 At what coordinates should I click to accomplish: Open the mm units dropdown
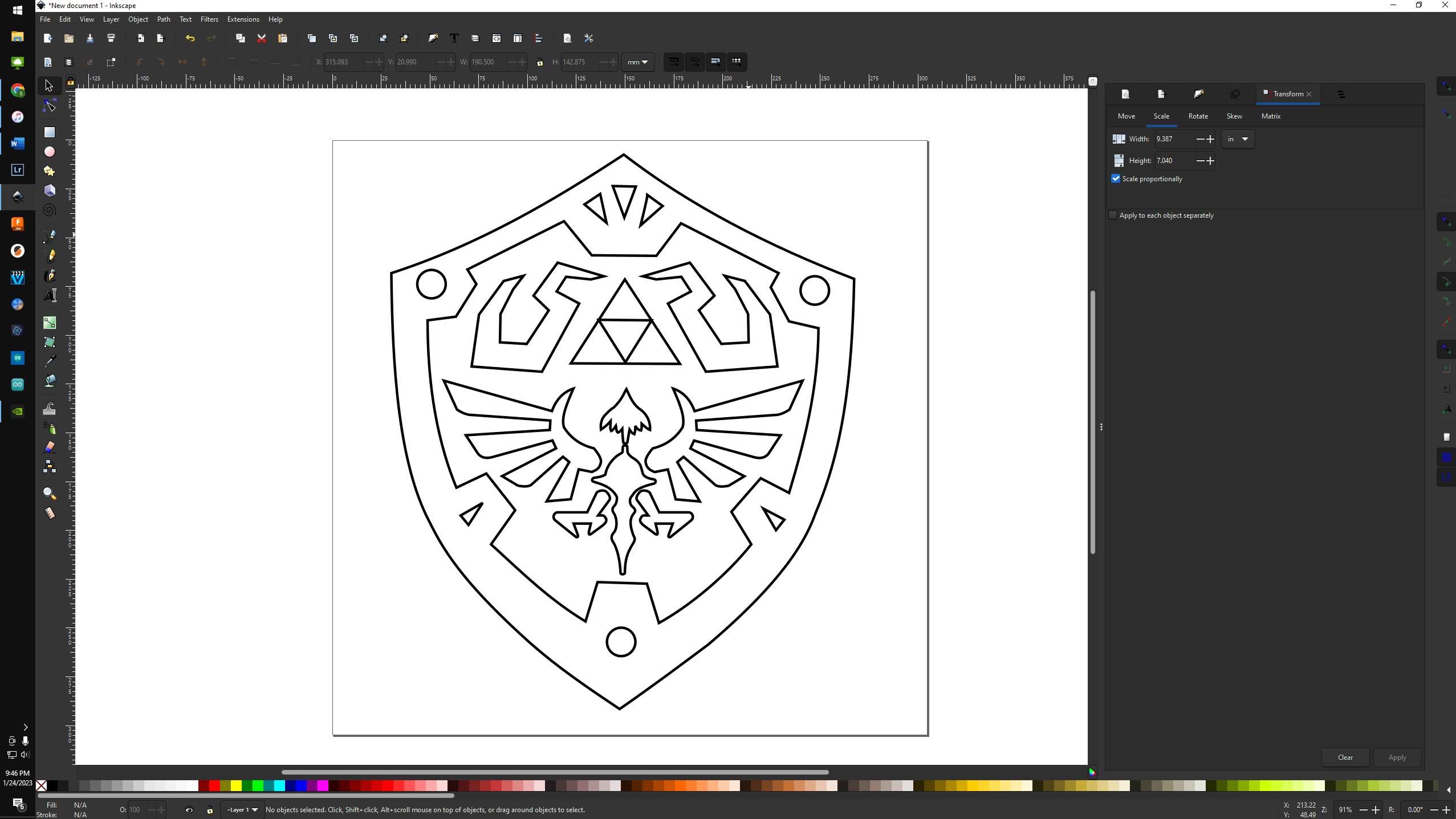point(637,62)
